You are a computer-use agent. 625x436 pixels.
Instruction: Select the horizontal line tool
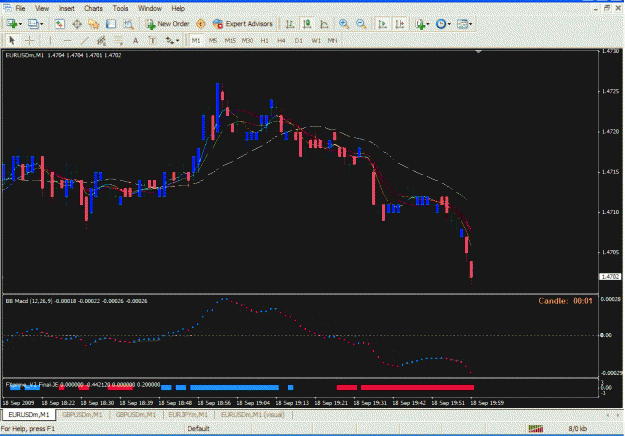pyautogui.click(x=67, y=40)
